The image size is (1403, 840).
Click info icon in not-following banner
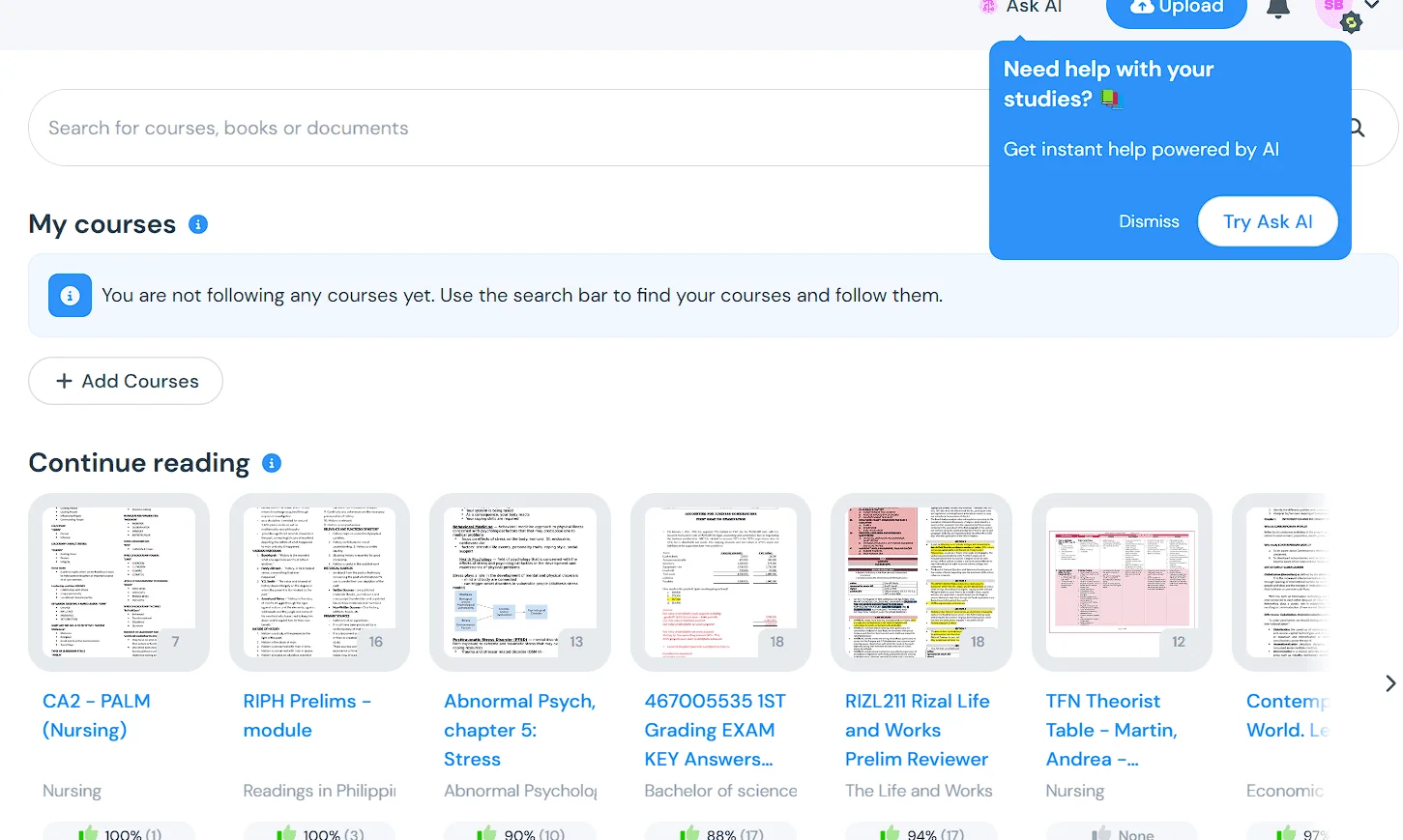70,296
